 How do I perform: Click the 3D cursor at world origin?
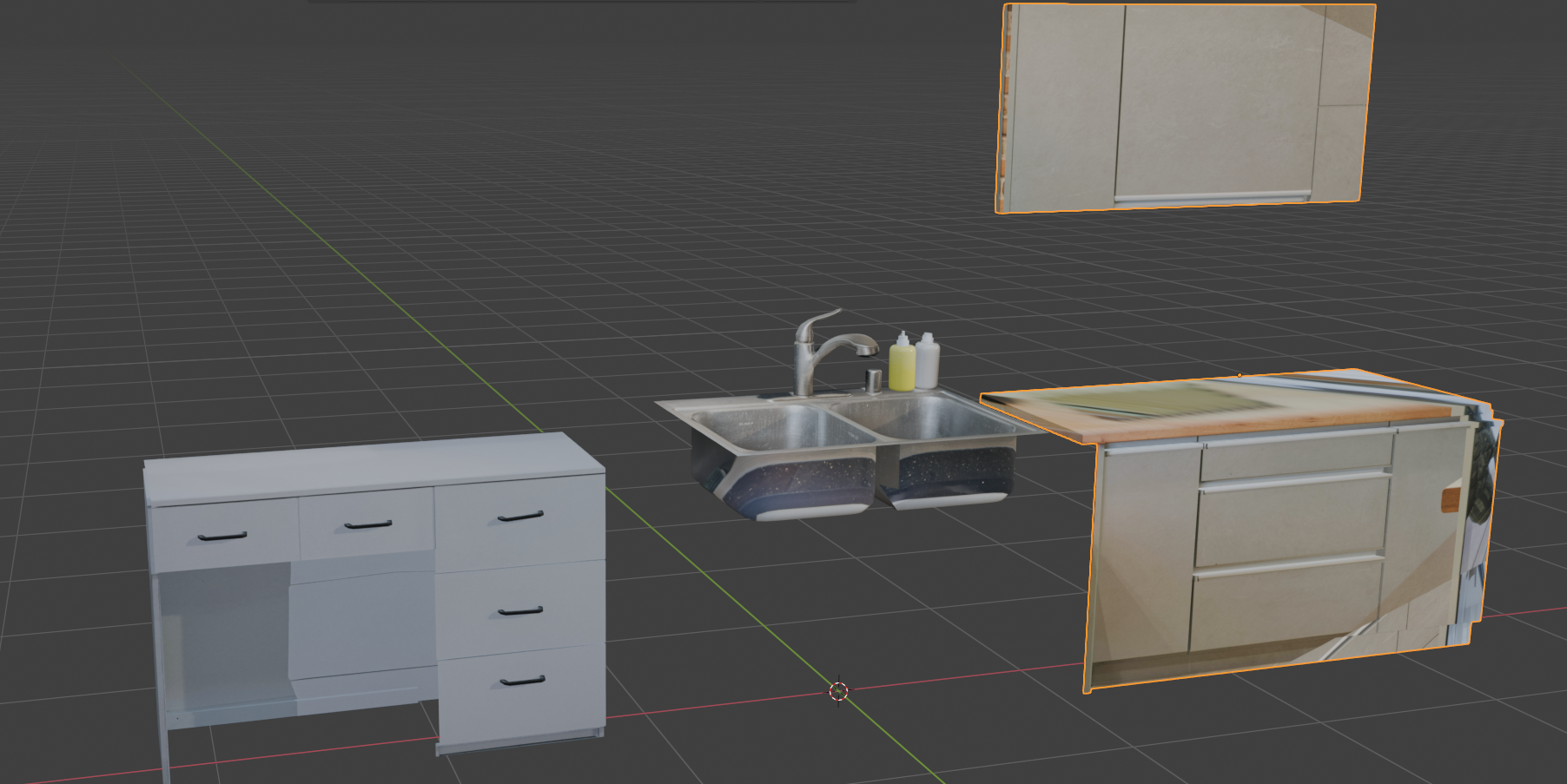point(838,691)
